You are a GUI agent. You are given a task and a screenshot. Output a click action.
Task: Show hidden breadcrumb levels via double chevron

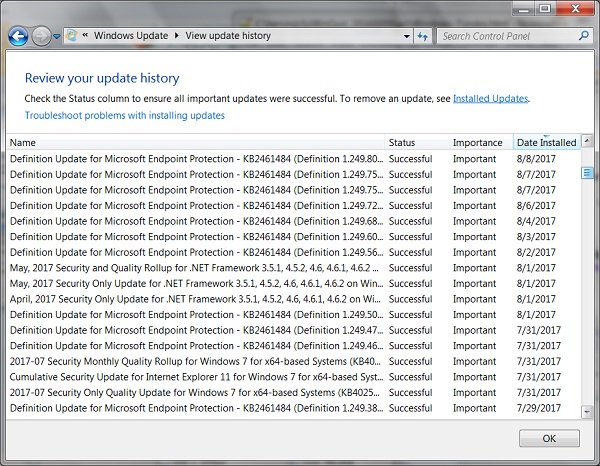[85, 35]
